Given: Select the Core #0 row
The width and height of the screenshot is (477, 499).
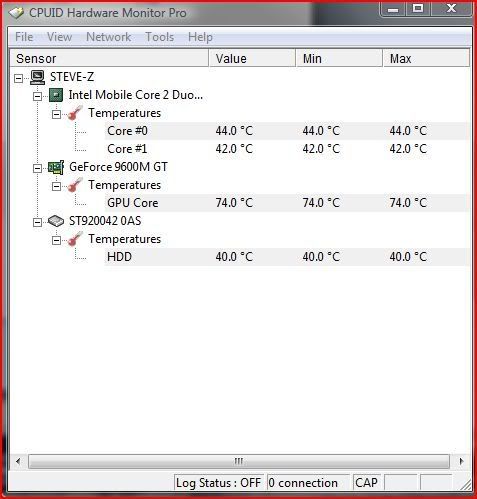Looking at the screenshot, I should coord(287,131).
